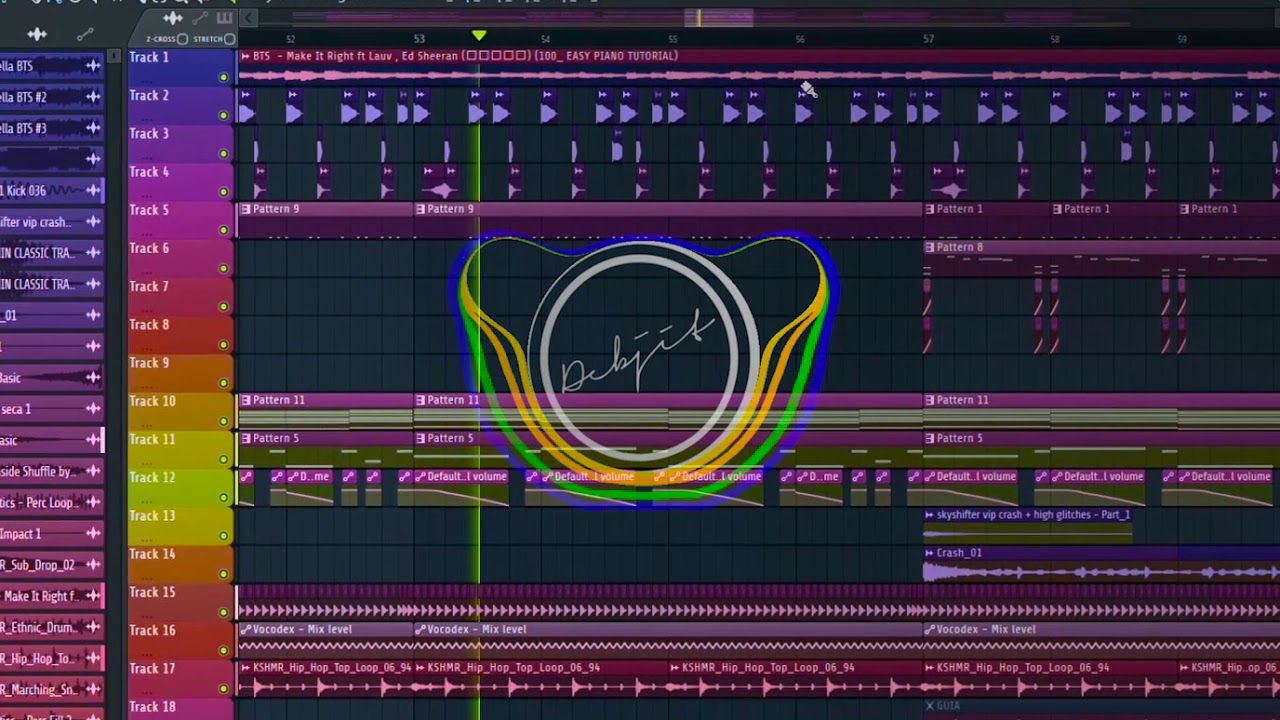This screenshot has width=1280, height=720.
Task: Open menu of BTS Make It Right audio clip
Action: coord(246,56)
